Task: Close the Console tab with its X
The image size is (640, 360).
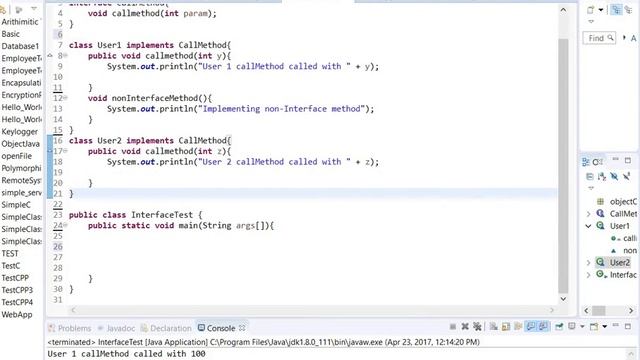Action: (242, 328)
